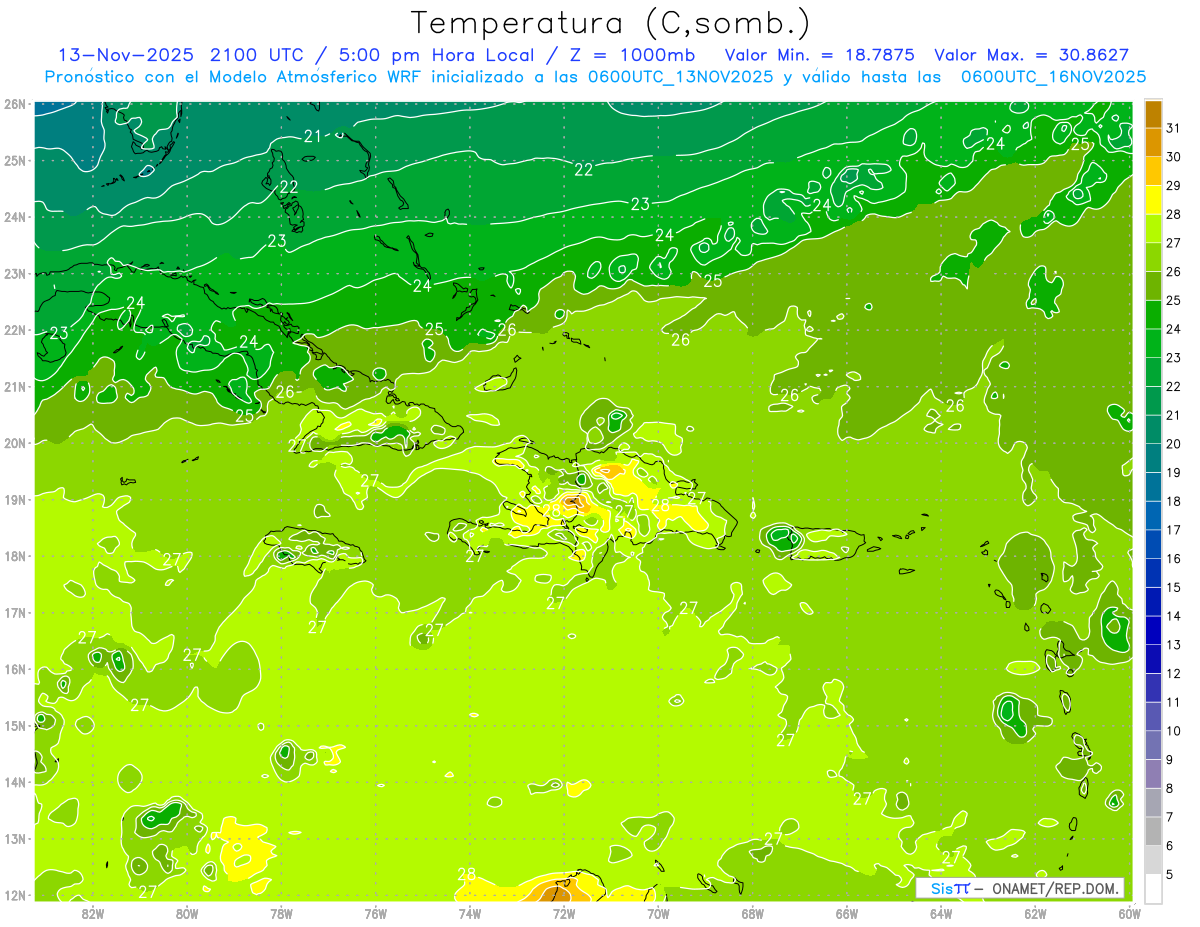The height and width of the screenshot is (927, 1200).
Task: Click the 'Temperatura (C,somb.)' map title
Action: pyautogui.click(x=611, y=22)
